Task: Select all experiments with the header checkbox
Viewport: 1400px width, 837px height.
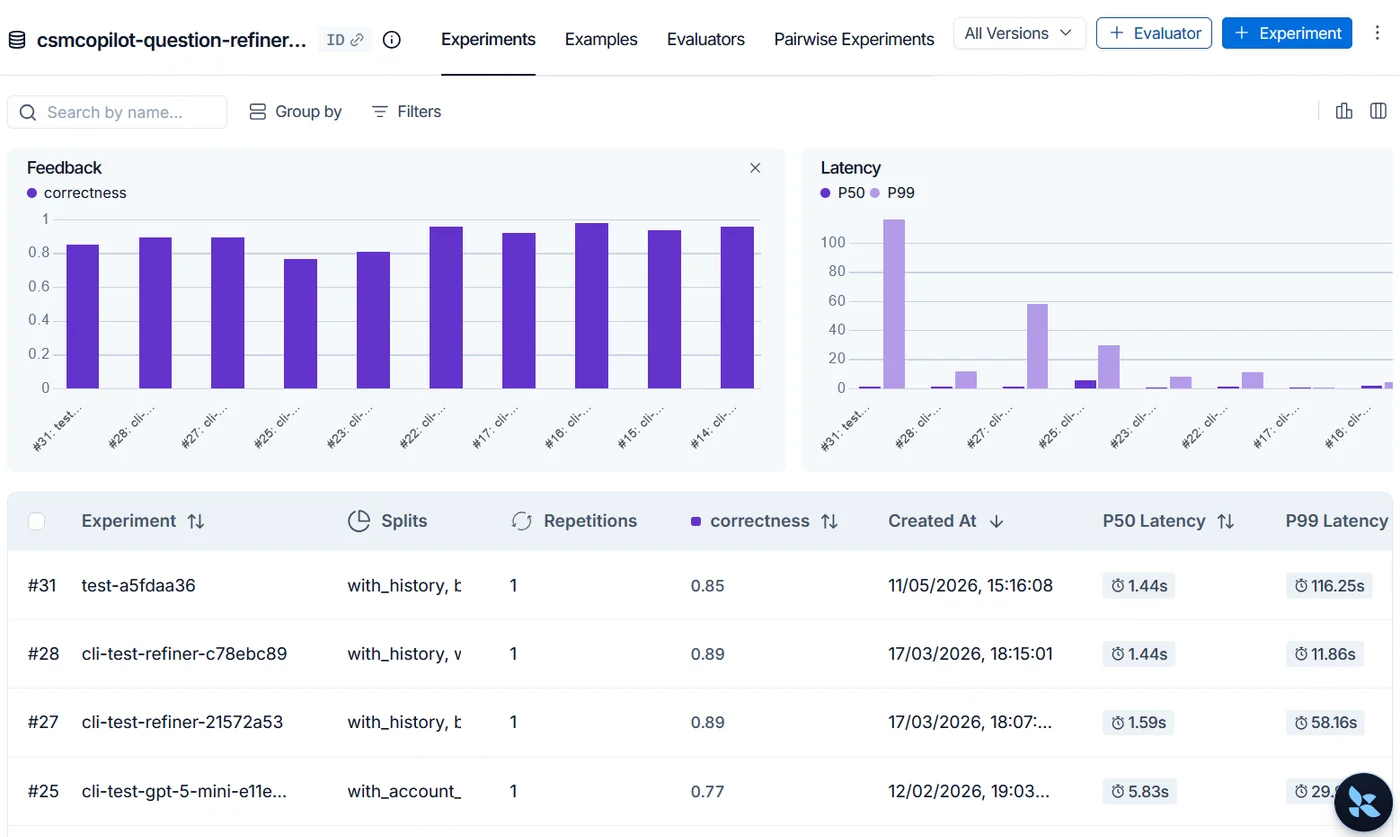Action: (36, 521)
